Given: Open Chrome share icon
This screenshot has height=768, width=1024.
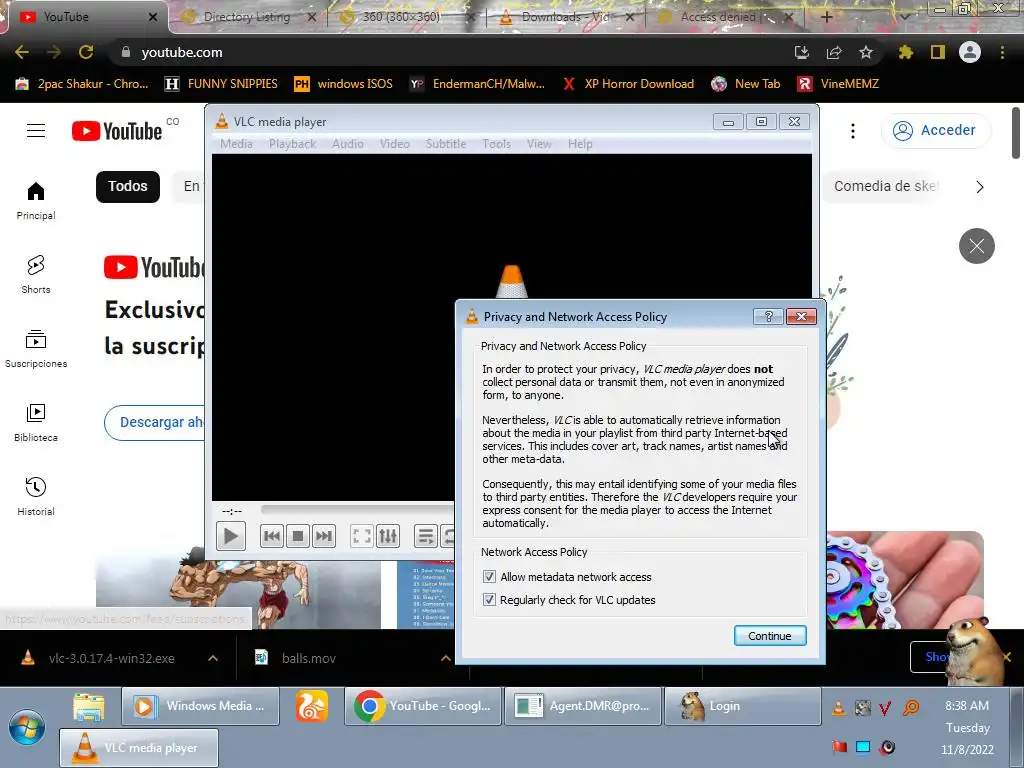Looking at the screenshot, I should 834,52.
